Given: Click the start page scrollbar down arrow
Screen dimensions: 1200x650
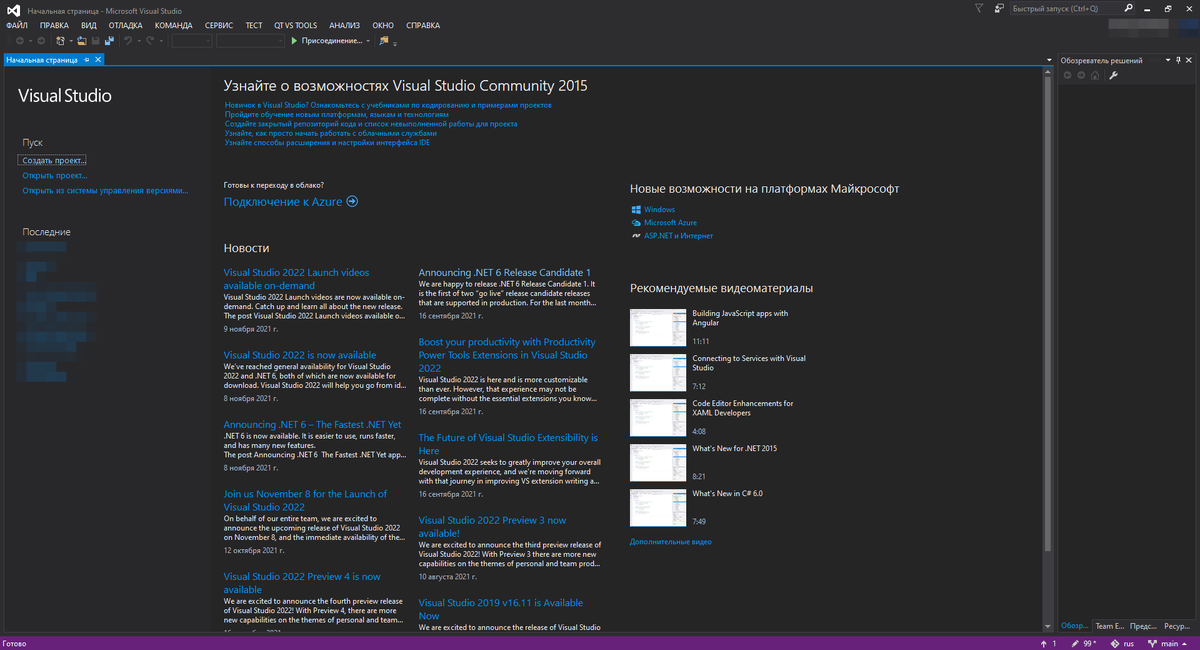Looking at the screenshot, I should click(x=1048, y=629).
